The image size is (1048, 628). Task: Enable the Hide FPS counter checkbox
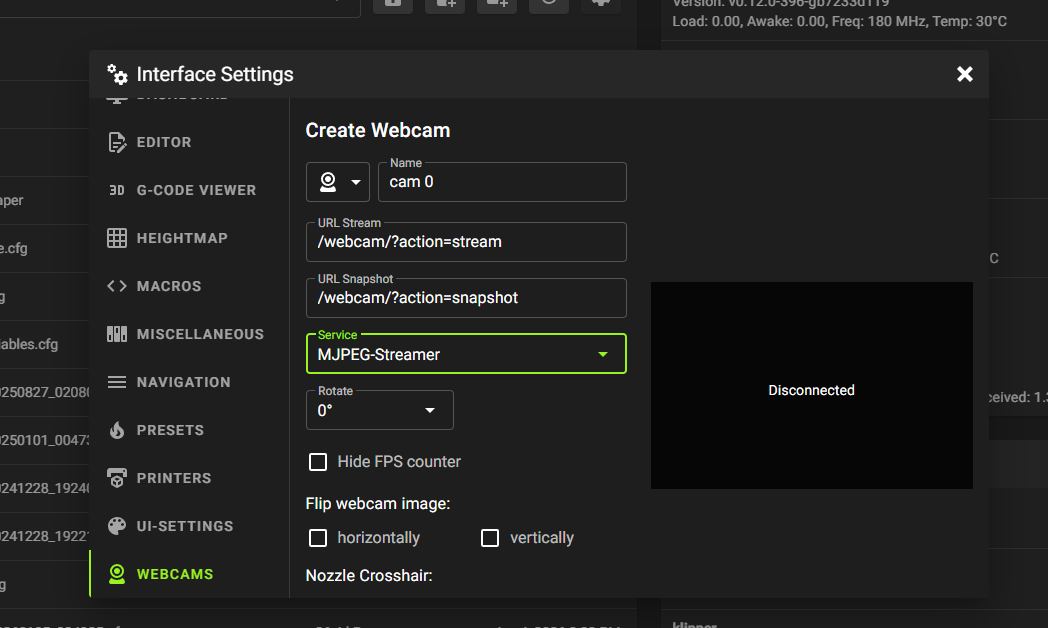point(318,462)
